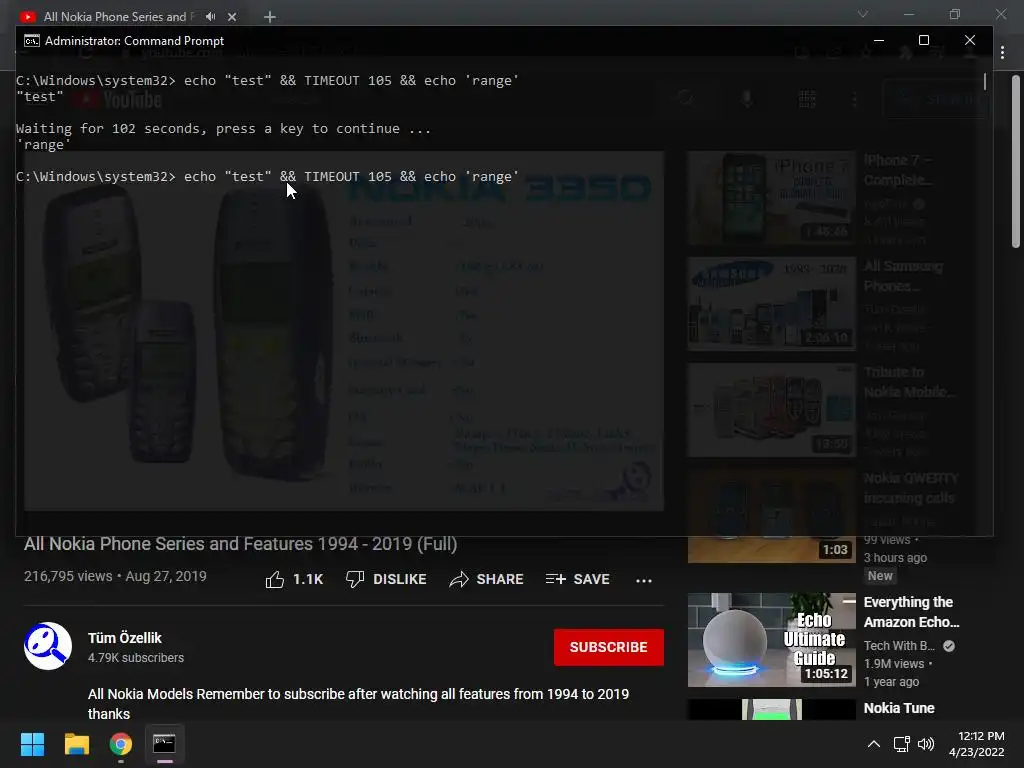Click the 216,795 views text
Screen dimensions: 1024x768
click(68, 576)
